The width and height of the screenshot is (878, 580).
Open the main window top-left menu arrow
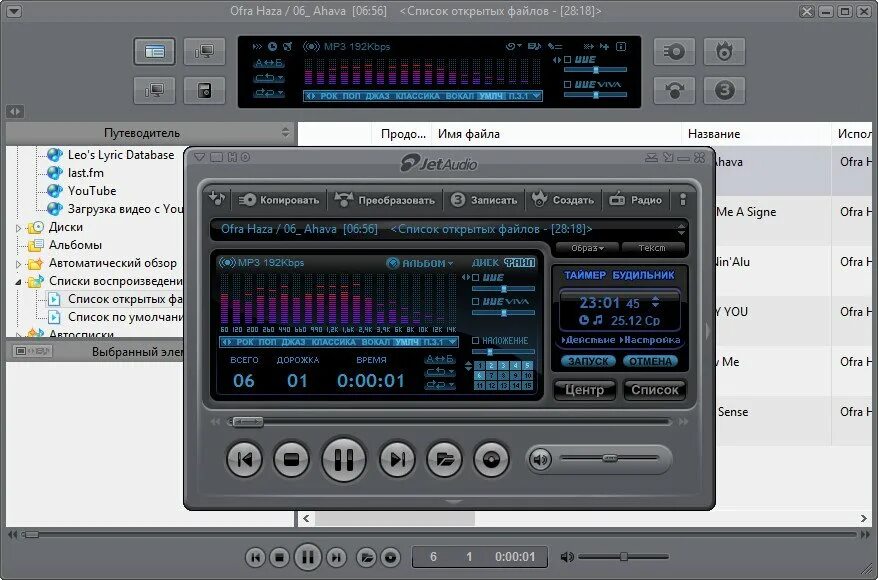[x=13, y=11]
